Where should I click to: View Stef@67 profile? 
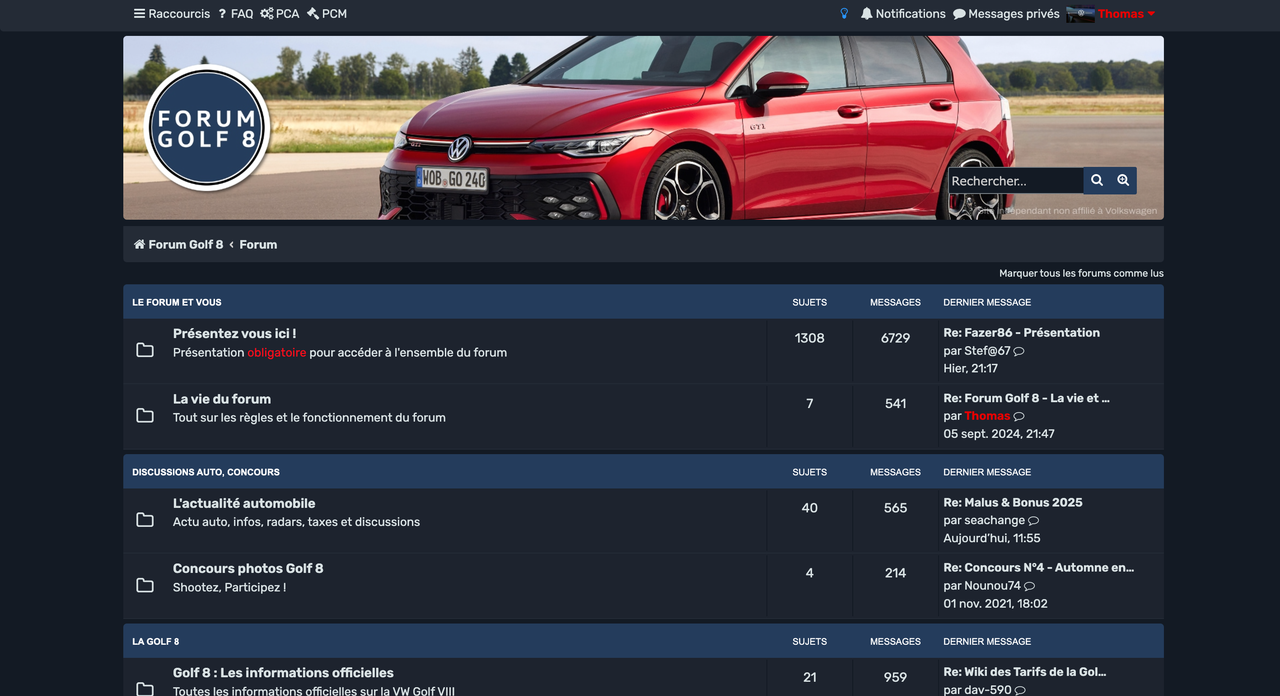(987, 351)
